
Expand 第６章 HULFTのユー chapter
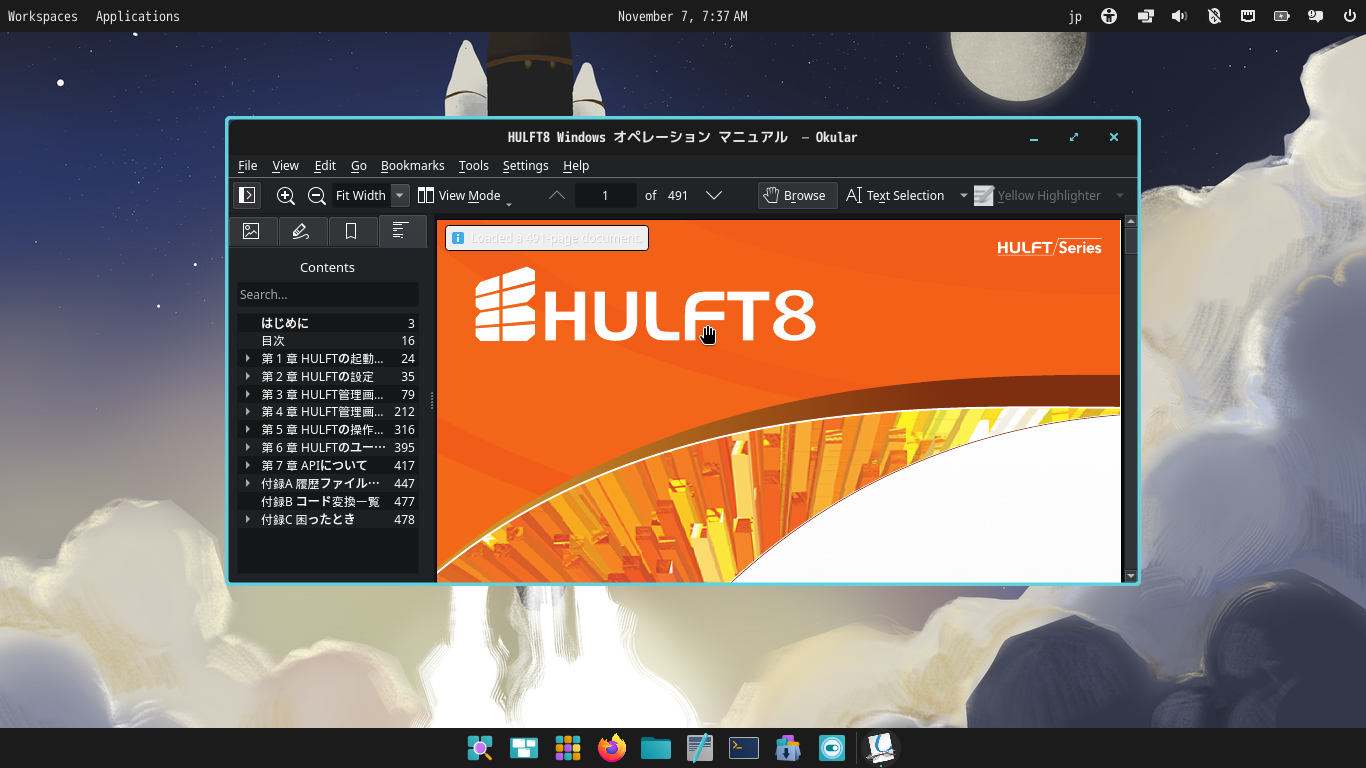[x=248, y=448]
